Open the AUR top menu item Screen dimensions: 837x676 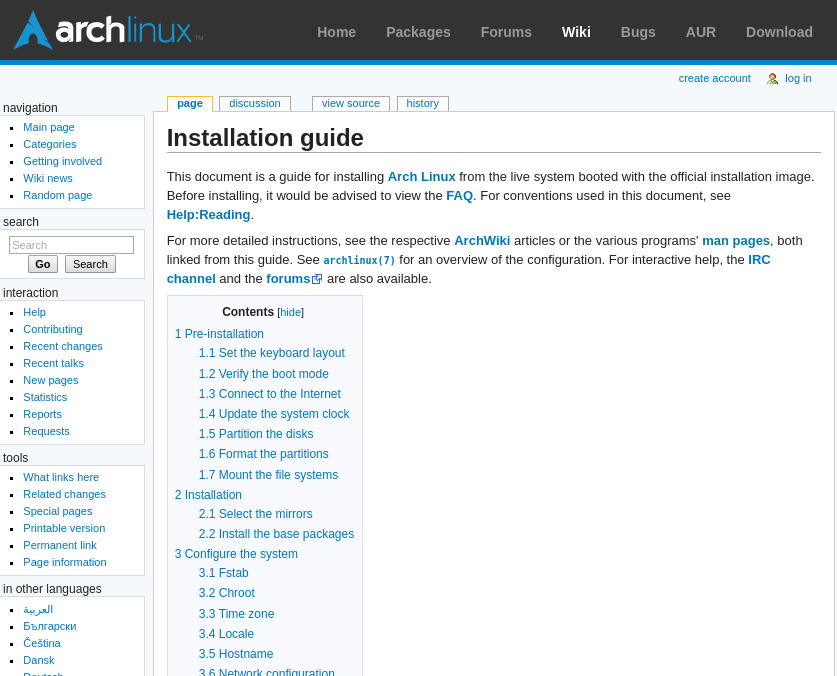click(x=700, y=32)
